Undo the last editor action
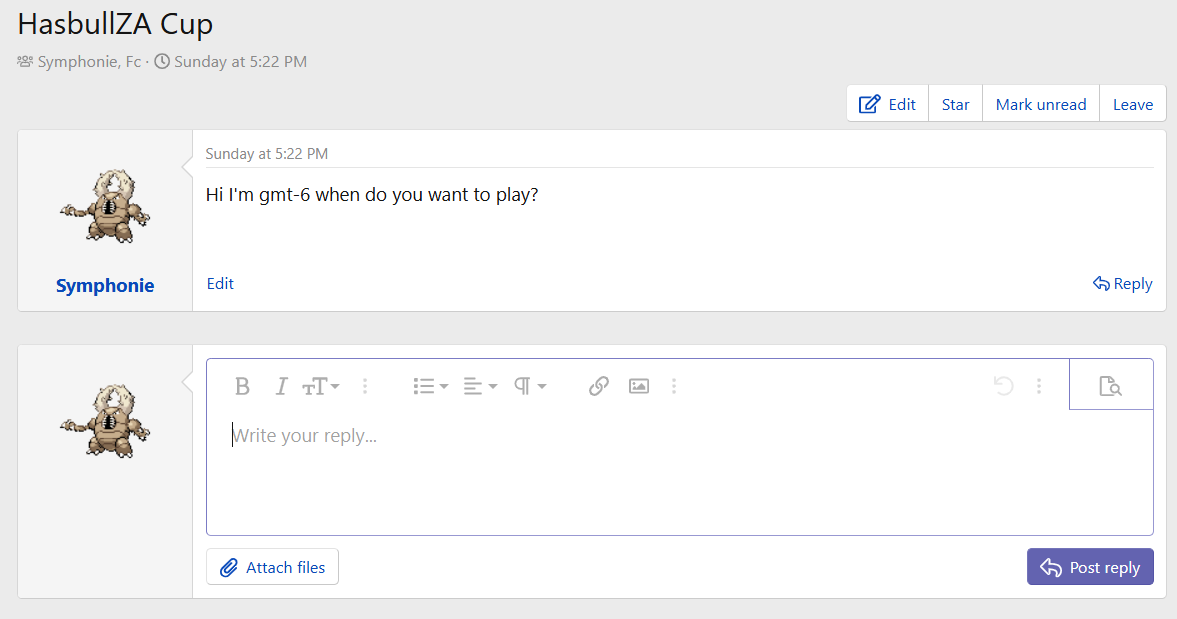The height and width of the screenshot is (619, 1177). tap(1004, 386)
